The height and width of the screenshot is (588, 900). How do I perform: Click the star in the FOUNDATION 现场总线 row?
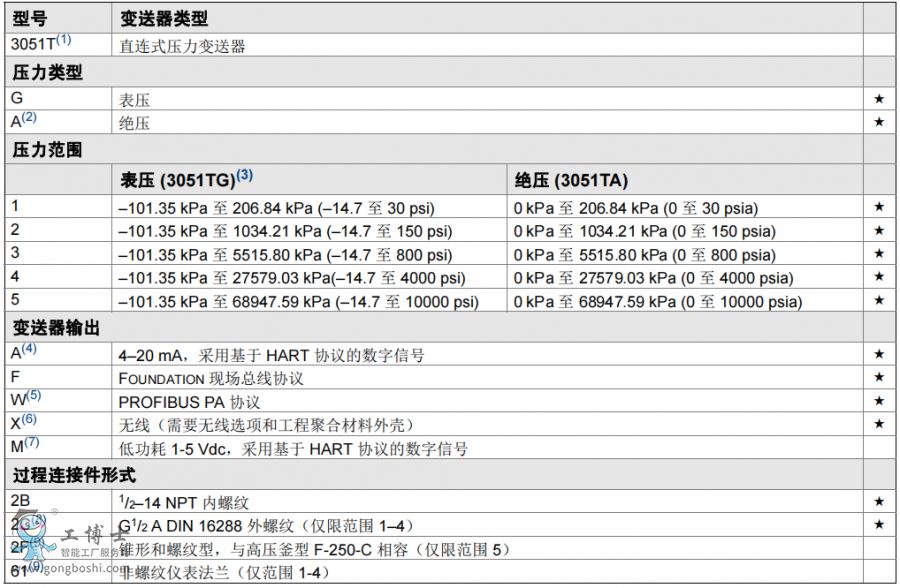click(879, 378)
